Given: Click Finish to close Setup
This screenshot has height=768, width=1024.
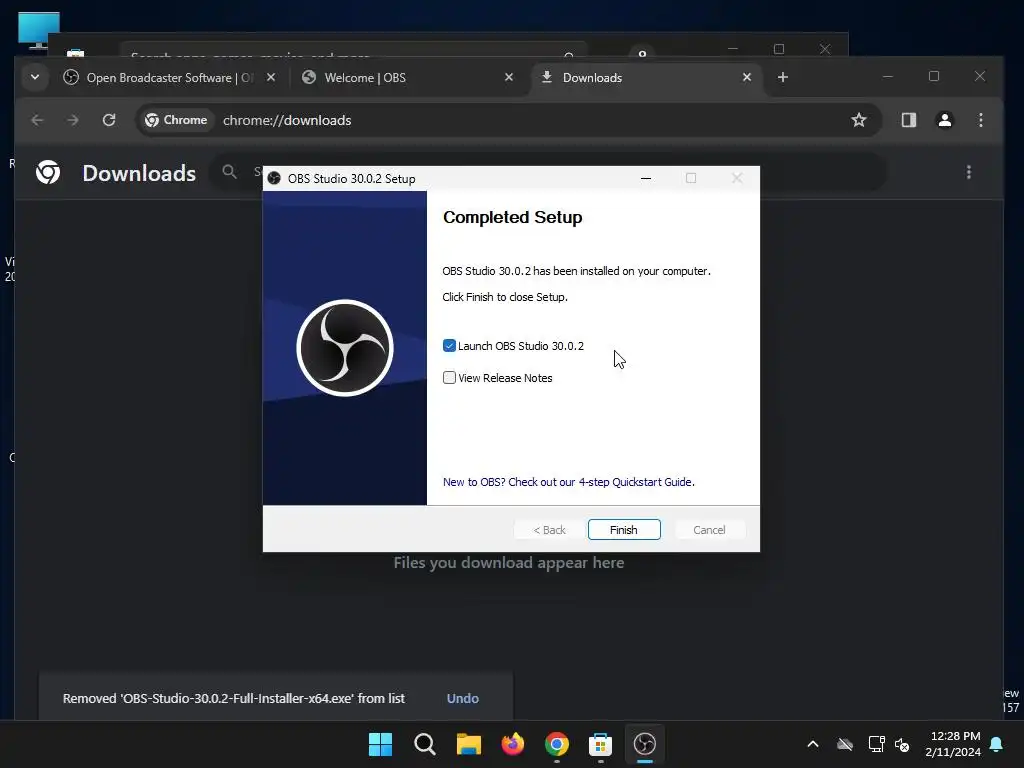Looking at the screenshot, I should [624, 530].
